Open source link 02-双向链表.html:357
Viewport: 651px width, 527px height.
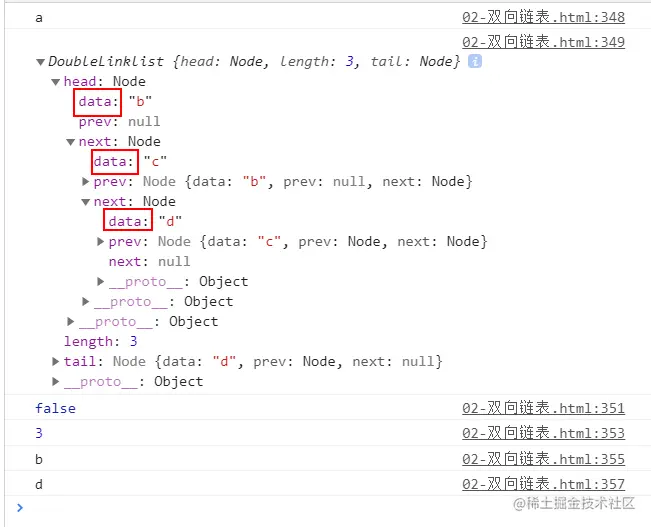(543, 484)
